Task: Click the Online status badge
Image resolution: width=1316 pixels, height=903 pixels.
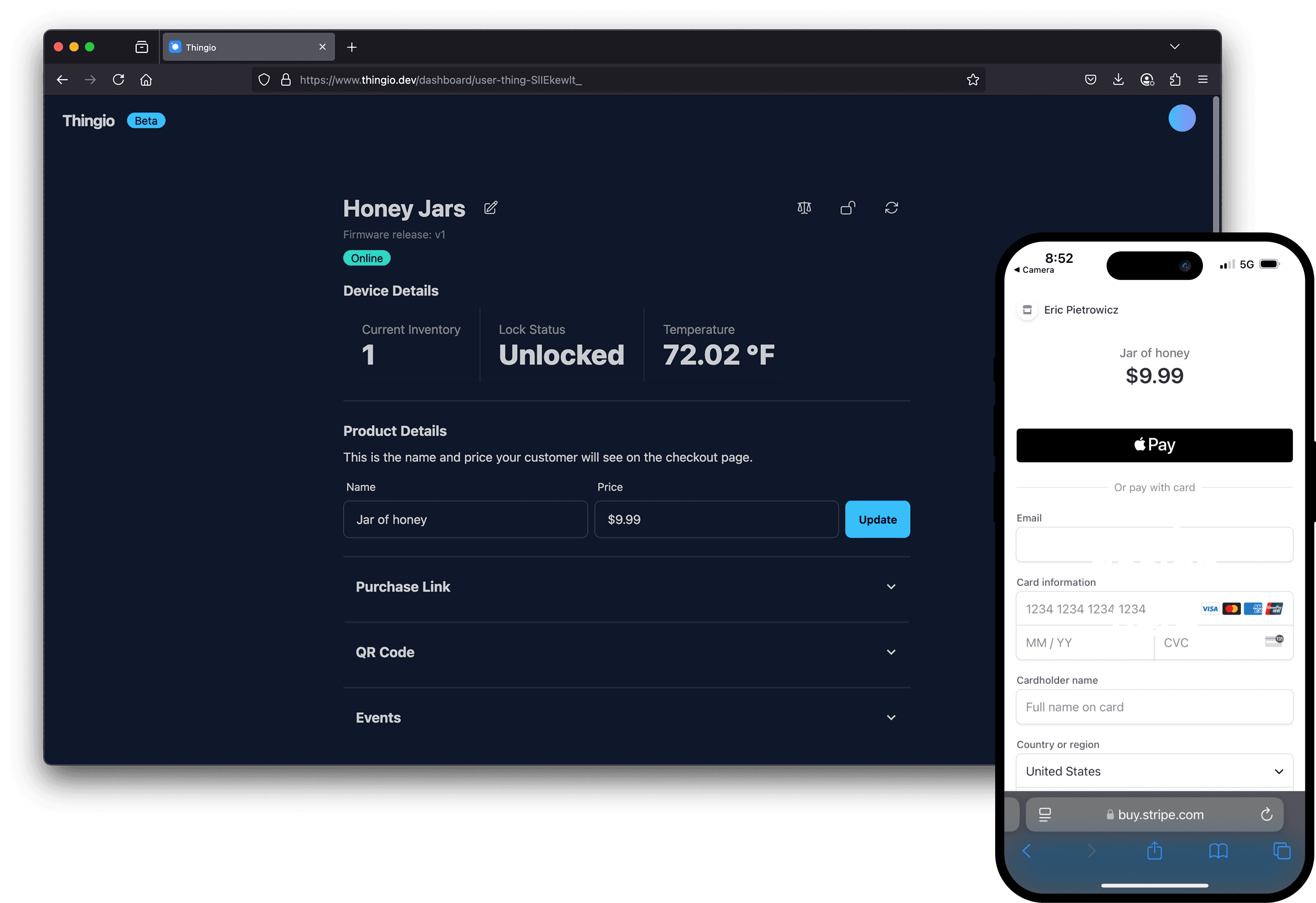Action: (367, 258)
